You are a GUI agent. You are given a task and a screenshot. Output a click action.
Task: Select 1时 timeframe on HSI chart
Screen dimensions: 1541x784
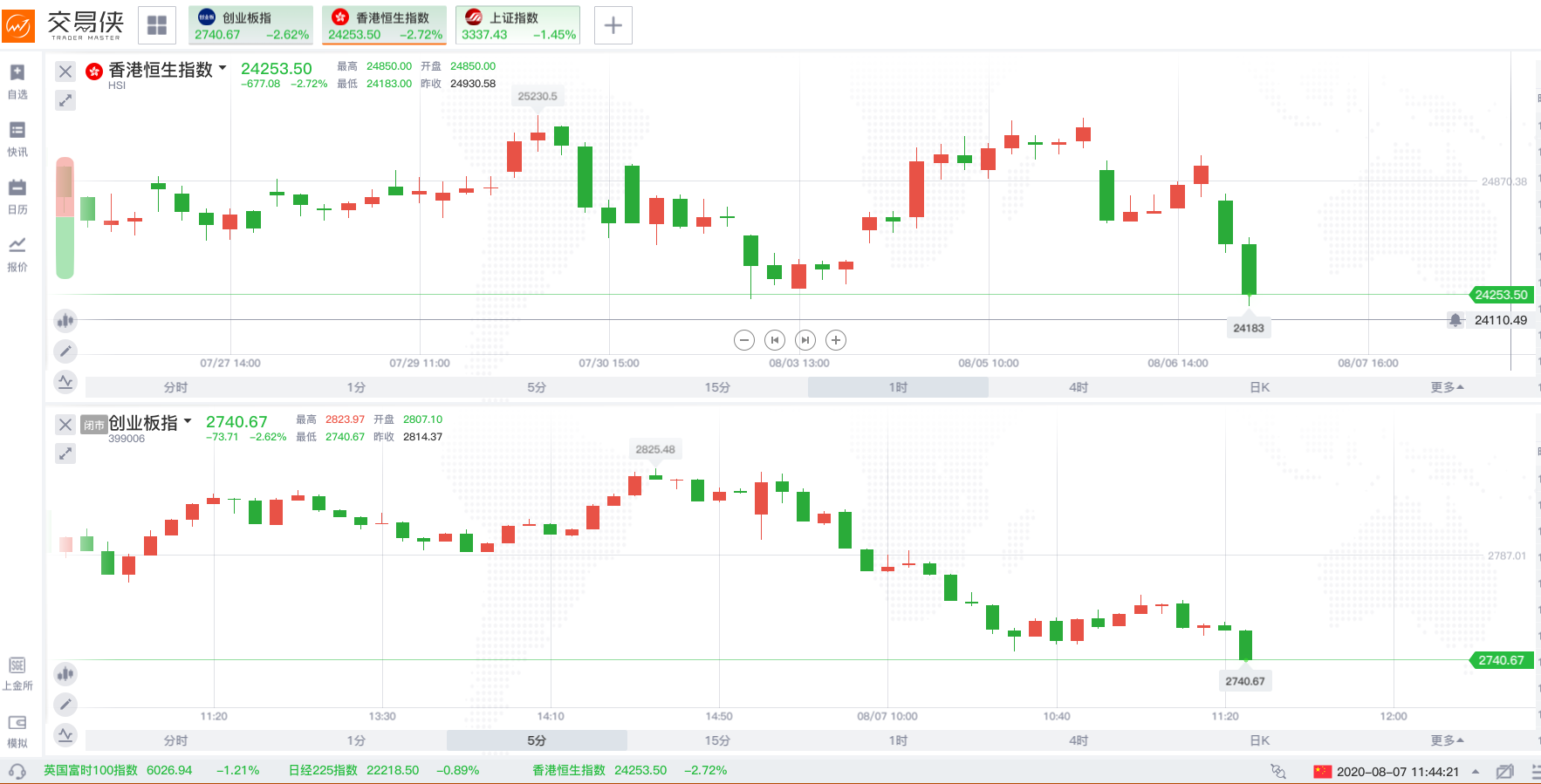[x=898, y=387]
